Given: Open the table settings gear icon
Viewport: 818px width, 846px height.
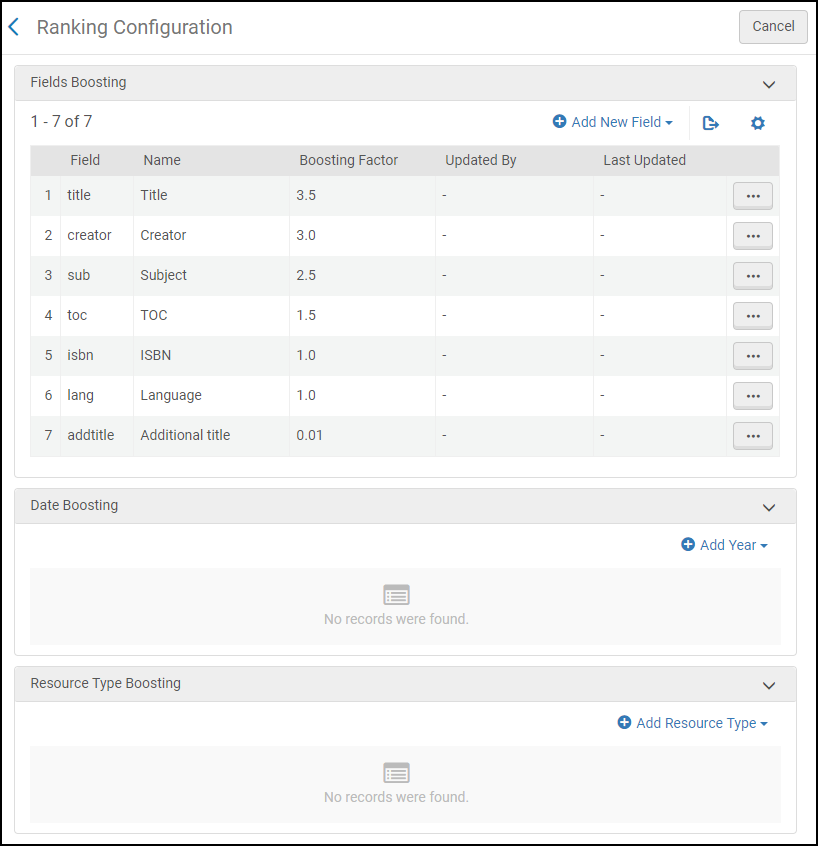Looking at the screenshot, I should 758,123.
